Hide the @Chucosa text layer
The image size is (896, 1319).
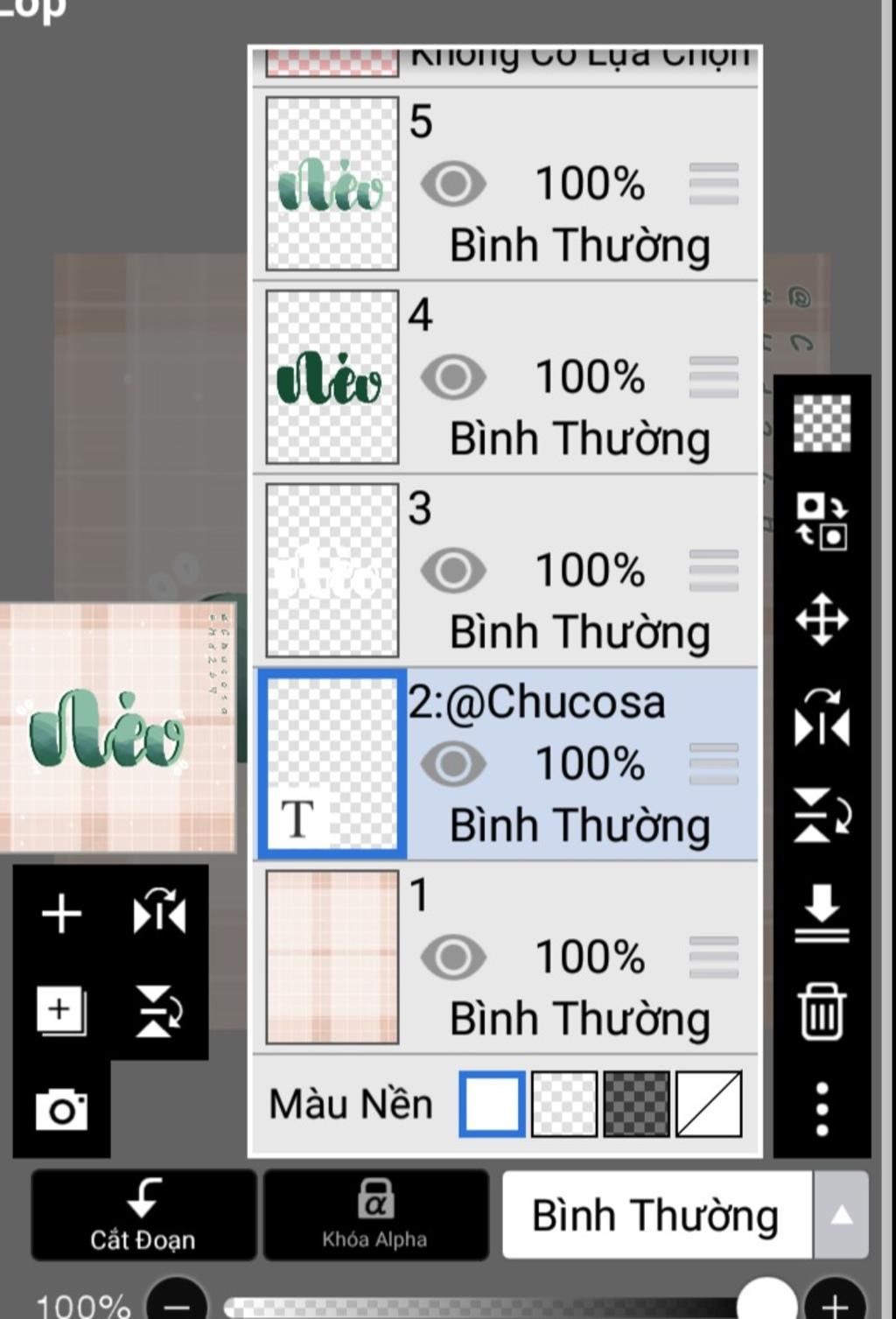(453, 764)
